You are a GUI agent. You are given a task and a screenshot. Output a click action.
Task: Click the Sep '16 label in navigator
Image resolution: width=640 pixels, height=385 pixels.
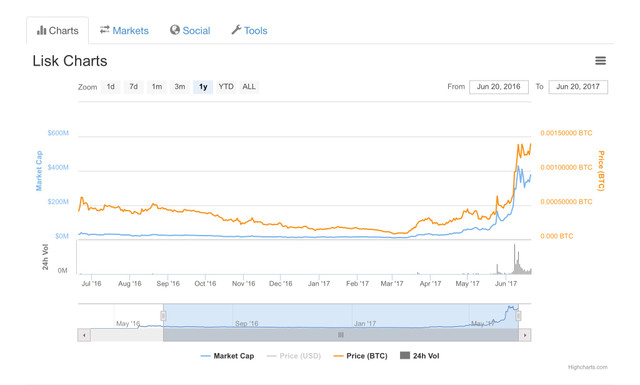pos(247,323)
